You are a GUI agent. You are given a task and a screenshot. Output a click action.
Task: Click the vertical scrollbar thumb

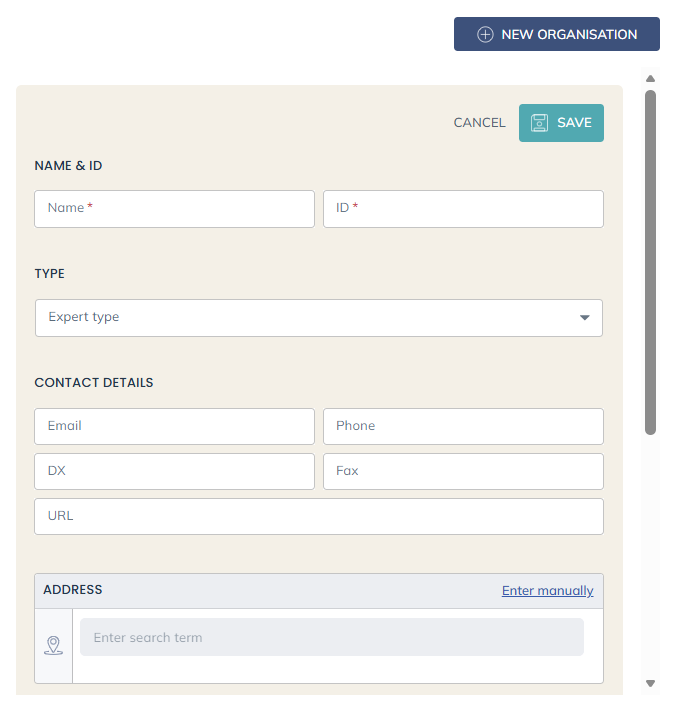pyautogui.click(x=650, y=262)
